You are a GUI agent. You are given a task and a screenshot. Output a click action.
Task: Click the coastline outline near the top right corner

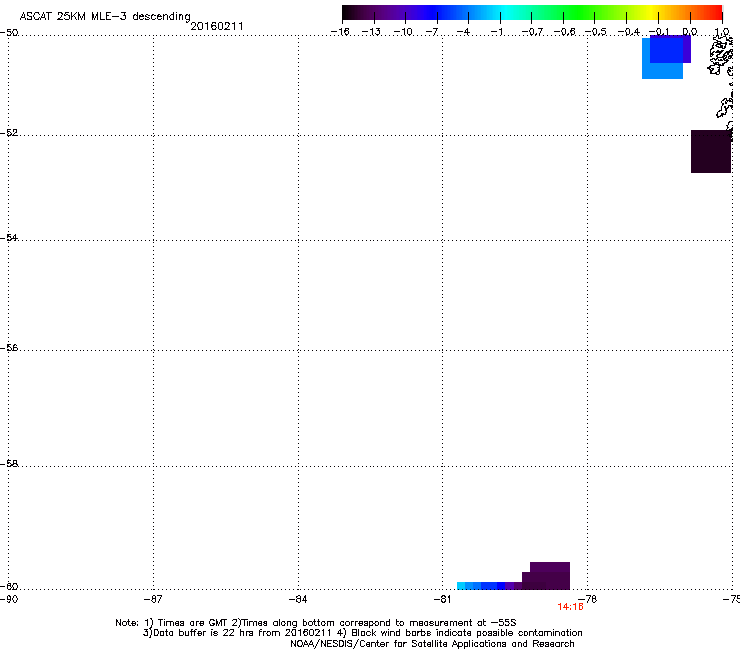721,56
